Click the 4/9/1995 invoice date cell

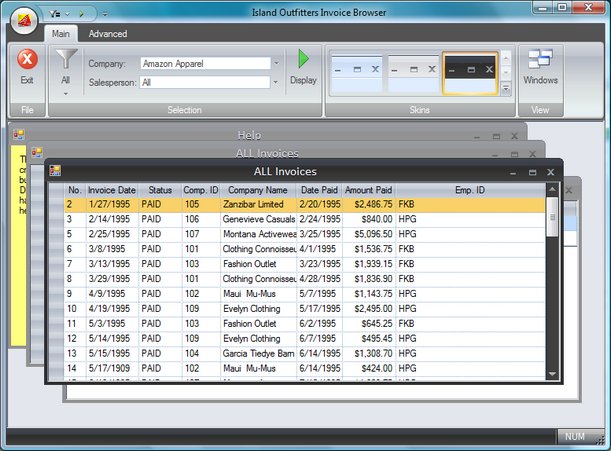click(x=112, y=294)
